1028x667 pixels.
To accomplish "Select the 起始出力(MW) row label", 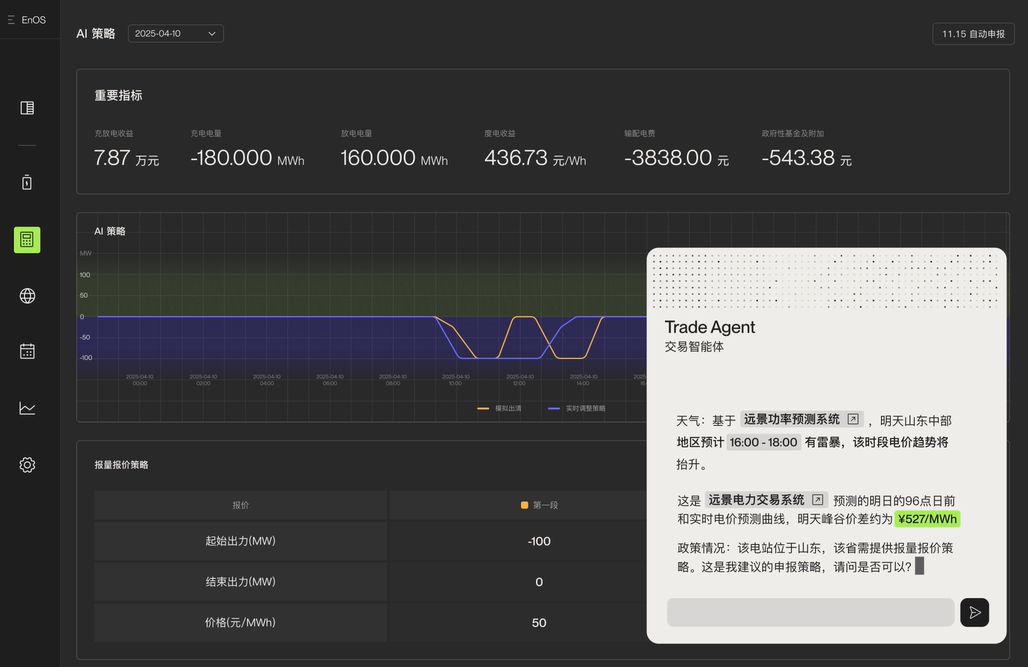I will [241, 541].
